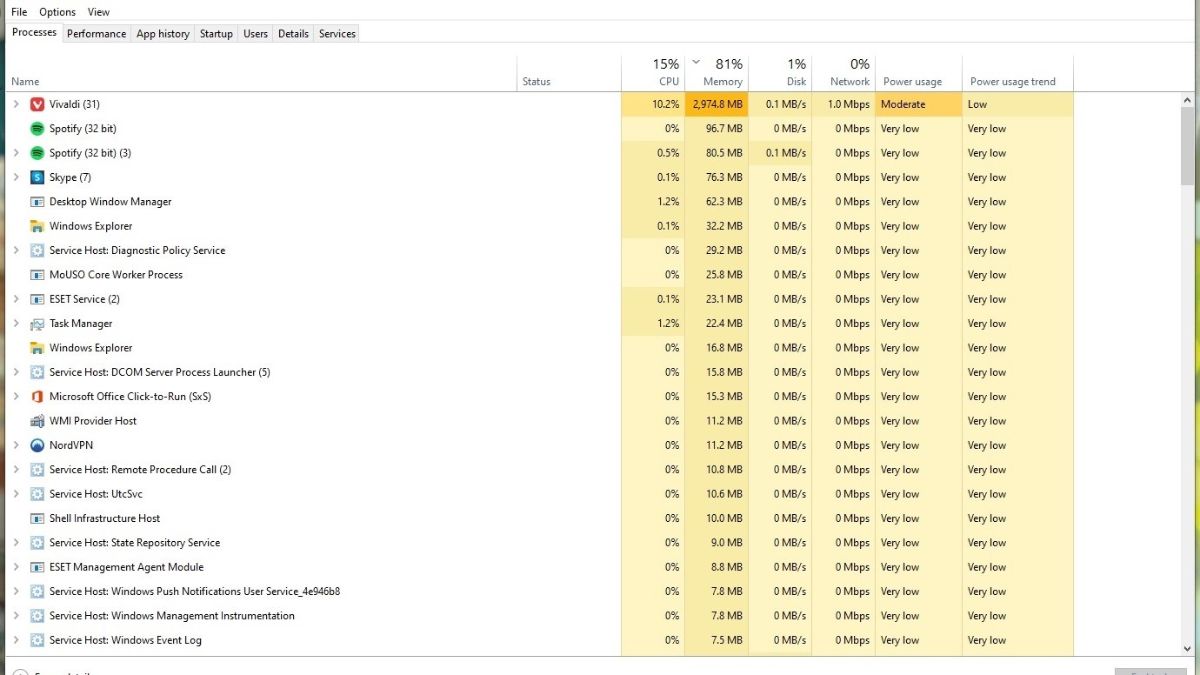Open the Options menu

pyautogui.click(x=57, y=11)
